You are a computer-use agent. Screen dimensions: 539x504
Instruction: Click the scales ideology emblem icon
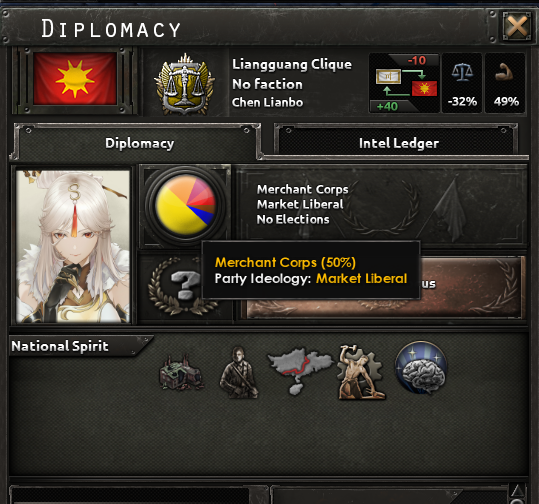[x=185, y=84]
